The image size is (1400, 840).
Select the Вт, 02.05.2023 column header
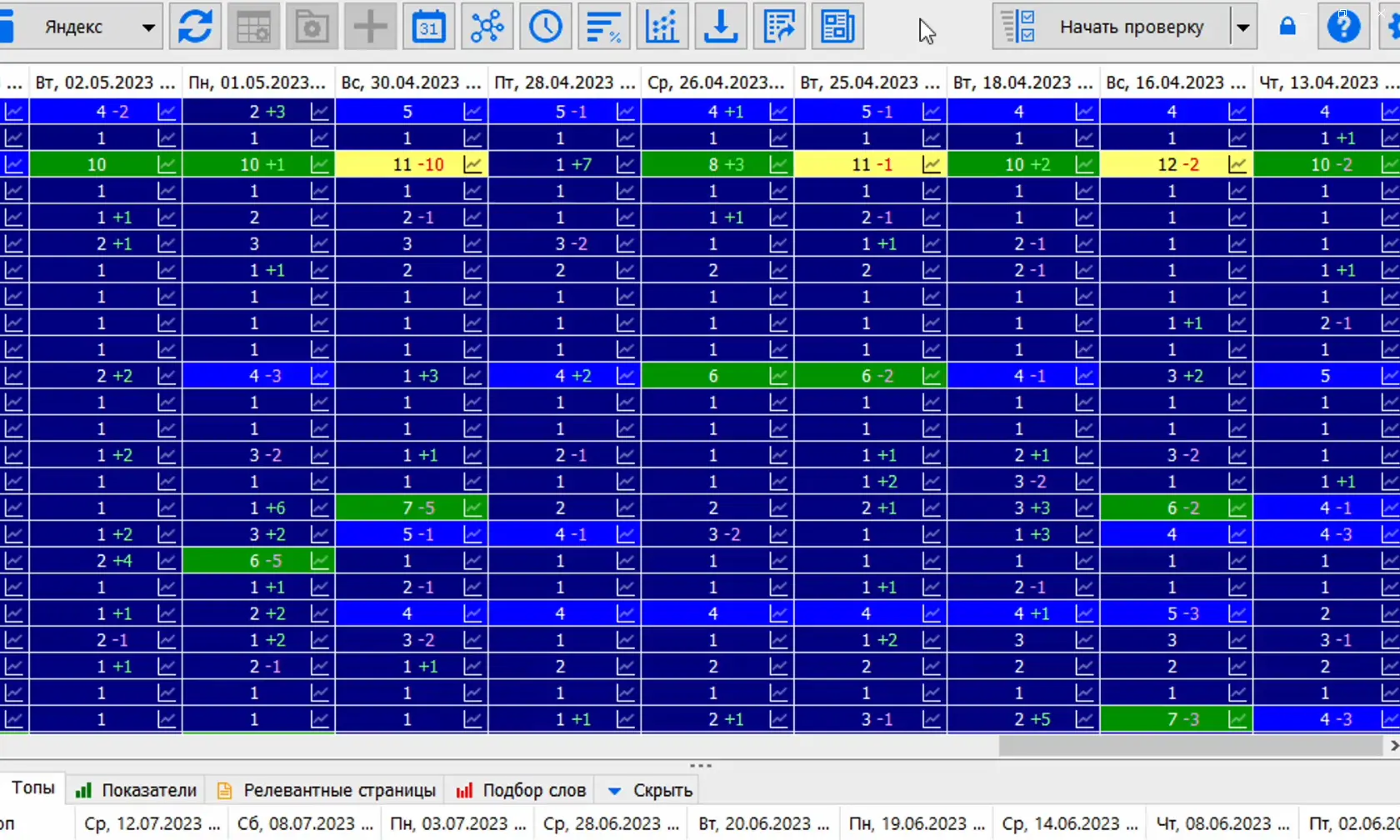click(x=105, y=82)
